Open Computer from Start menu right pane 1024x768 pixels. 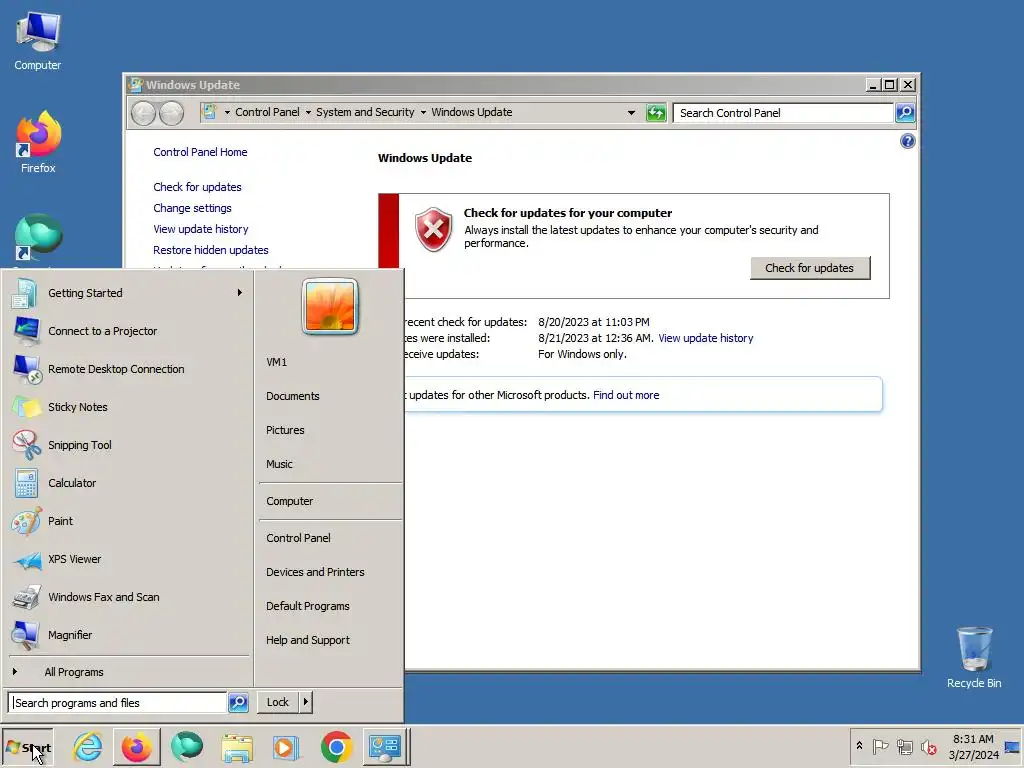pos(289,501)
